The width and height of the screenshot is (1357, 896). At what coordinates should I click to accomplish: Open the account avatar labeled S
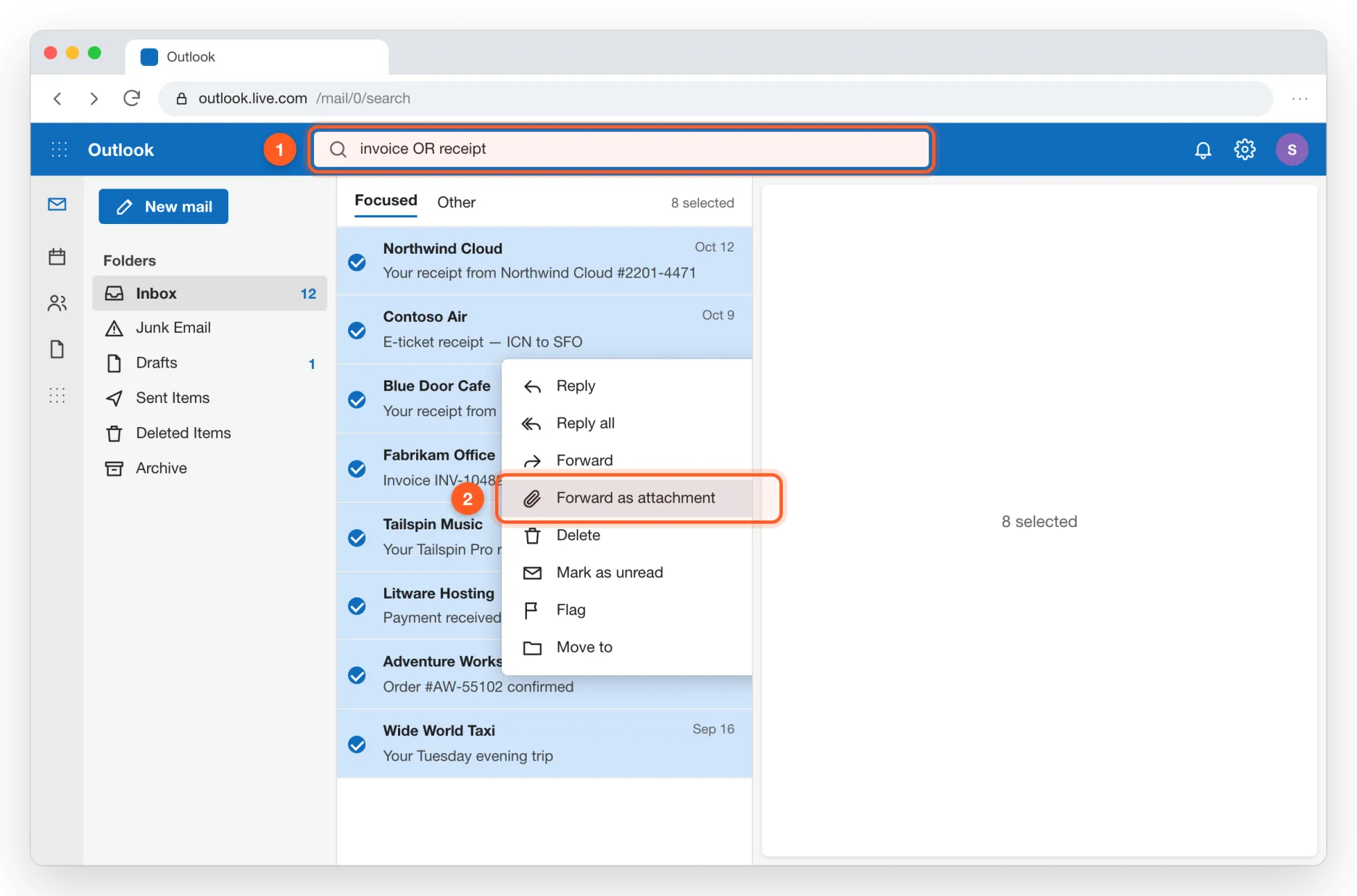1291,150
